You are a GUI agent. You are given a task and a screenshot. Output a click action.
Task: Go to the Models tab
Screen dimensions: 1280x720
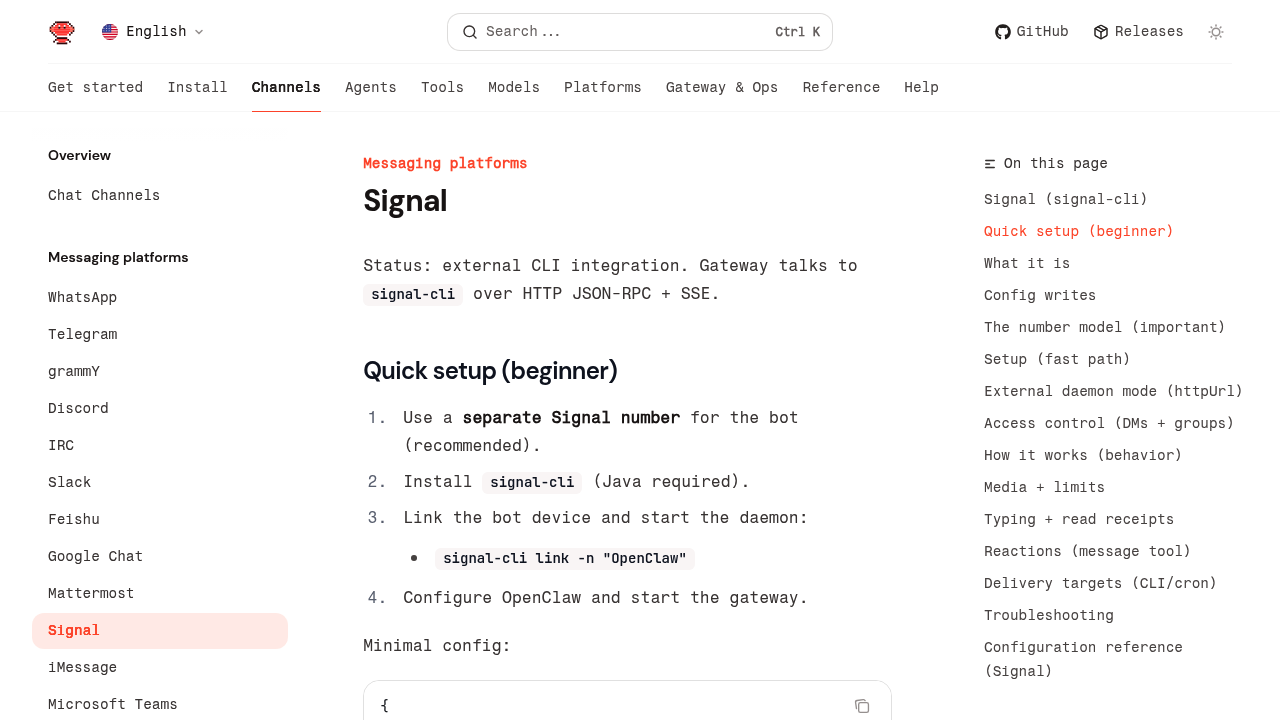pos(514,88)
